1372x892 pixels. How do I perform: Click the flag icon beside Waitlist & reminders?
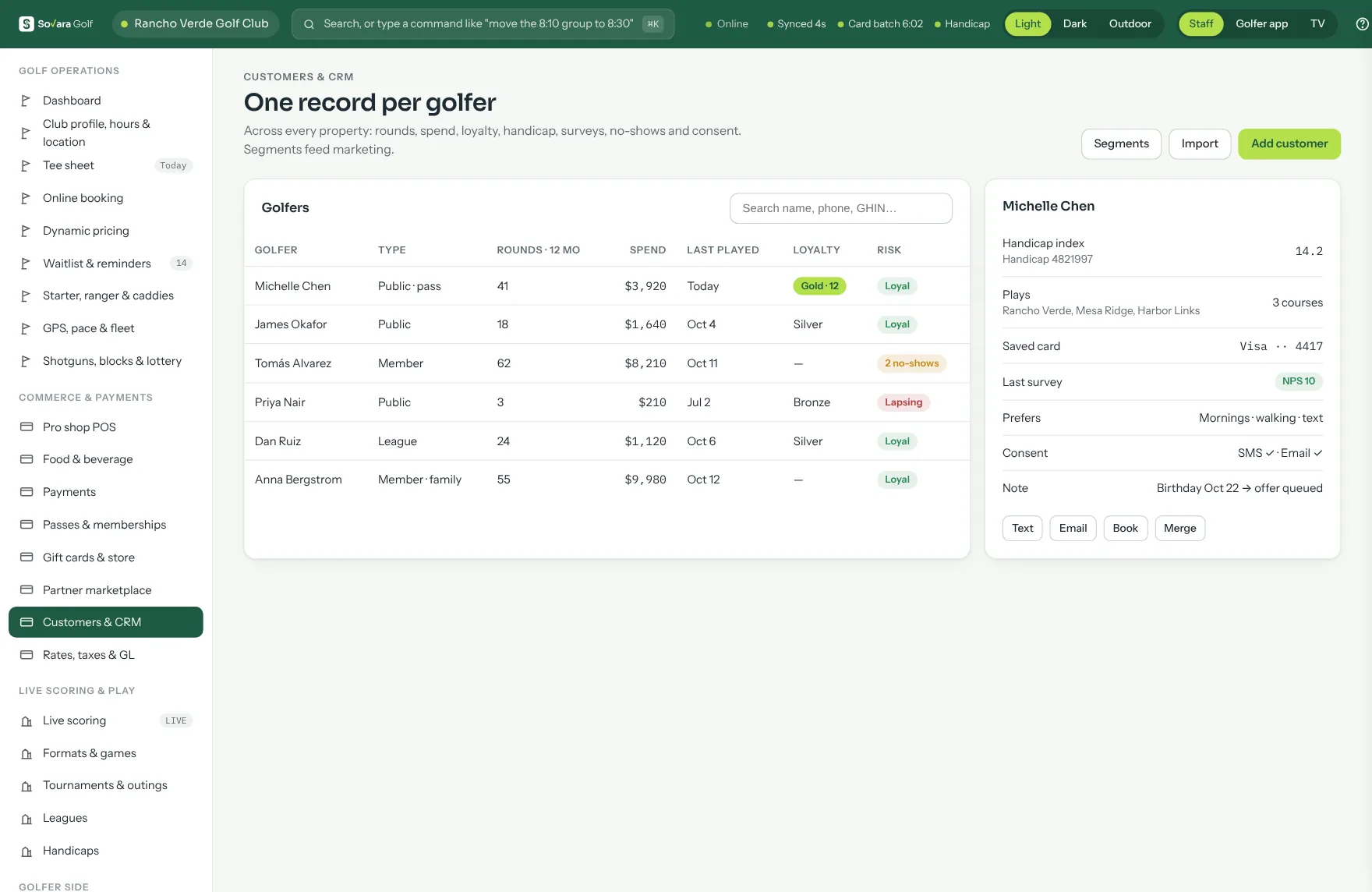26,264
